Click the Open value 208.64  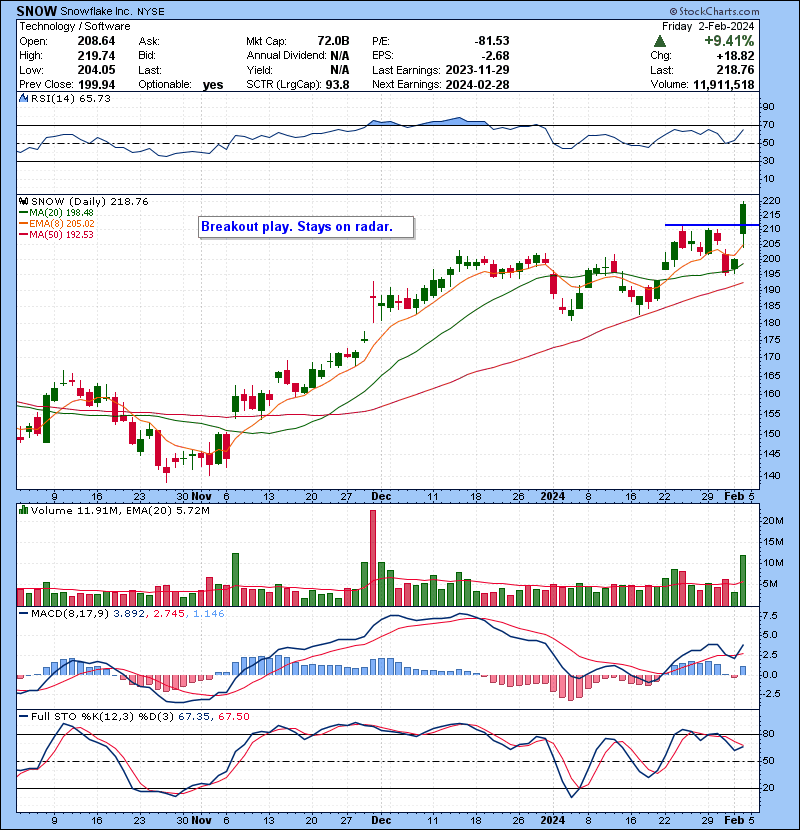click(x=96, y=41)
